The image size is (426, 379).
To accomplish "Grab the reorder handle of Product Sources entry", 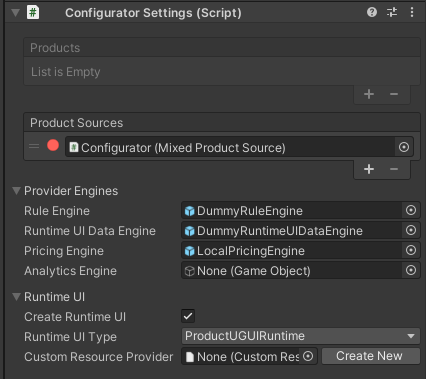I will point(34,146).
